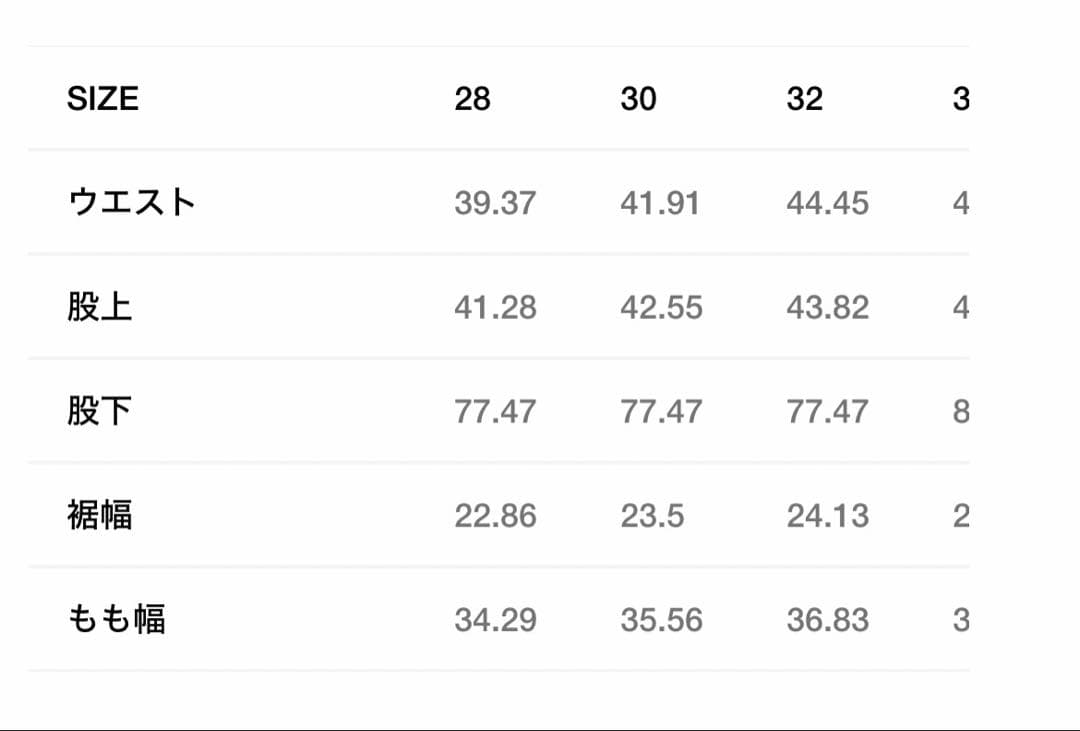The width and height of the screenshot is (1080, 731).
Task: Click rise value 41.28
Action: tap(495, 307)
